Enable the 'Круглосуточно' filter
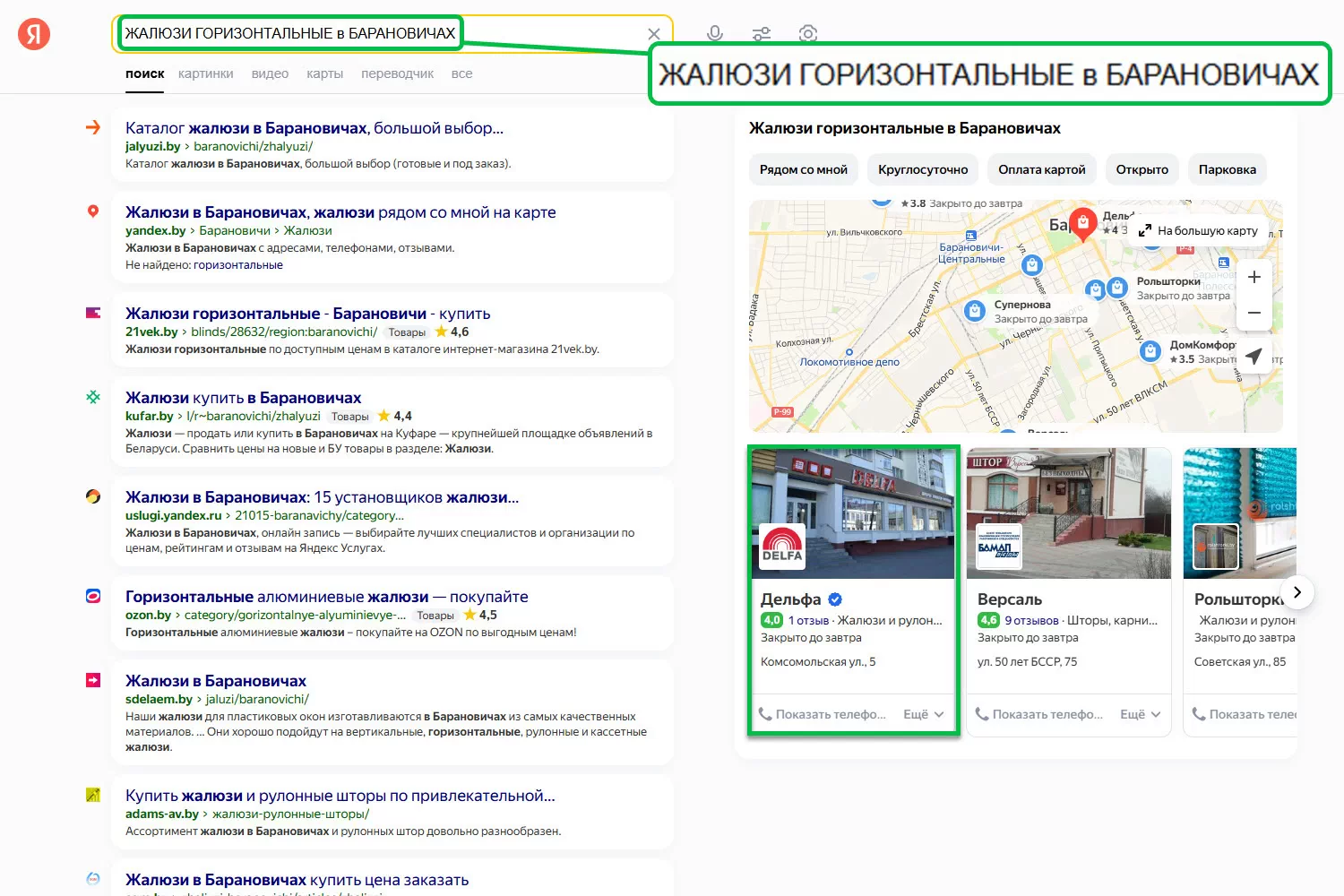Image resolution: width=1344 pixels, height=896 pixels. tap(923, 169)
